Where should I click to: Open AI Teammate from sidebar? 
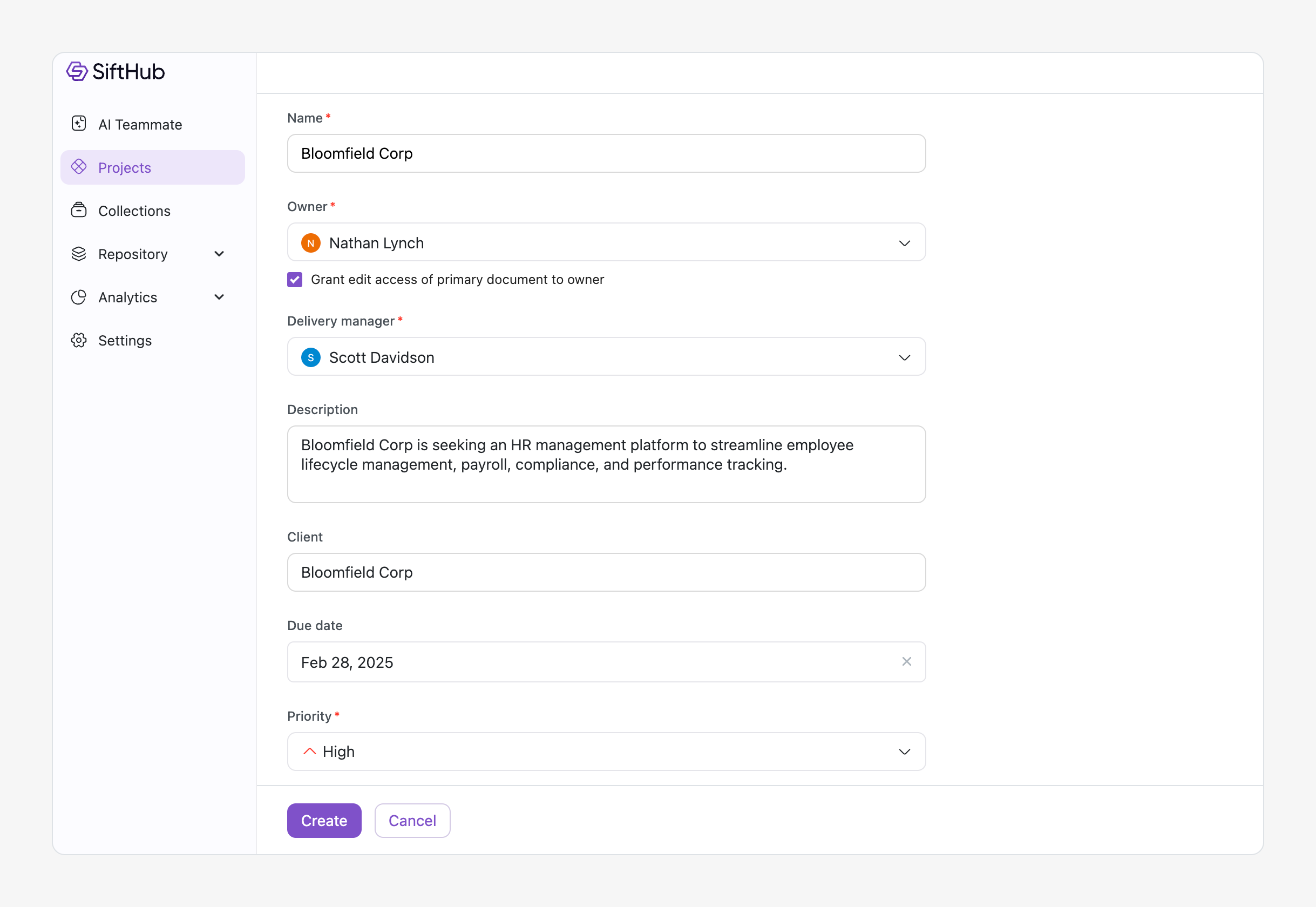[140, 125]
